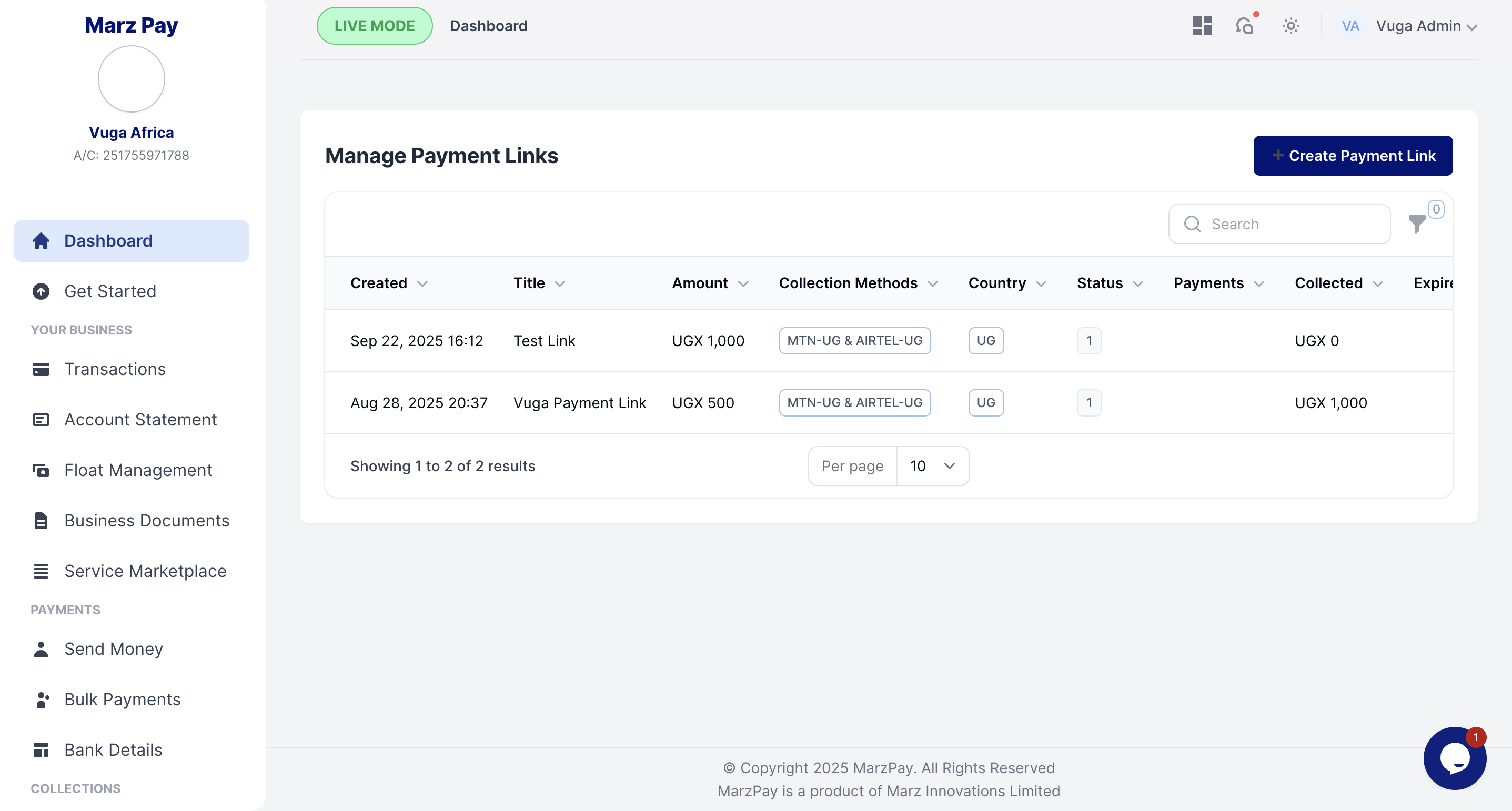1512x811 pixels.
Task: Open Transactions in the sidebar
Action: pyautogui.click(x=132, y=369)
